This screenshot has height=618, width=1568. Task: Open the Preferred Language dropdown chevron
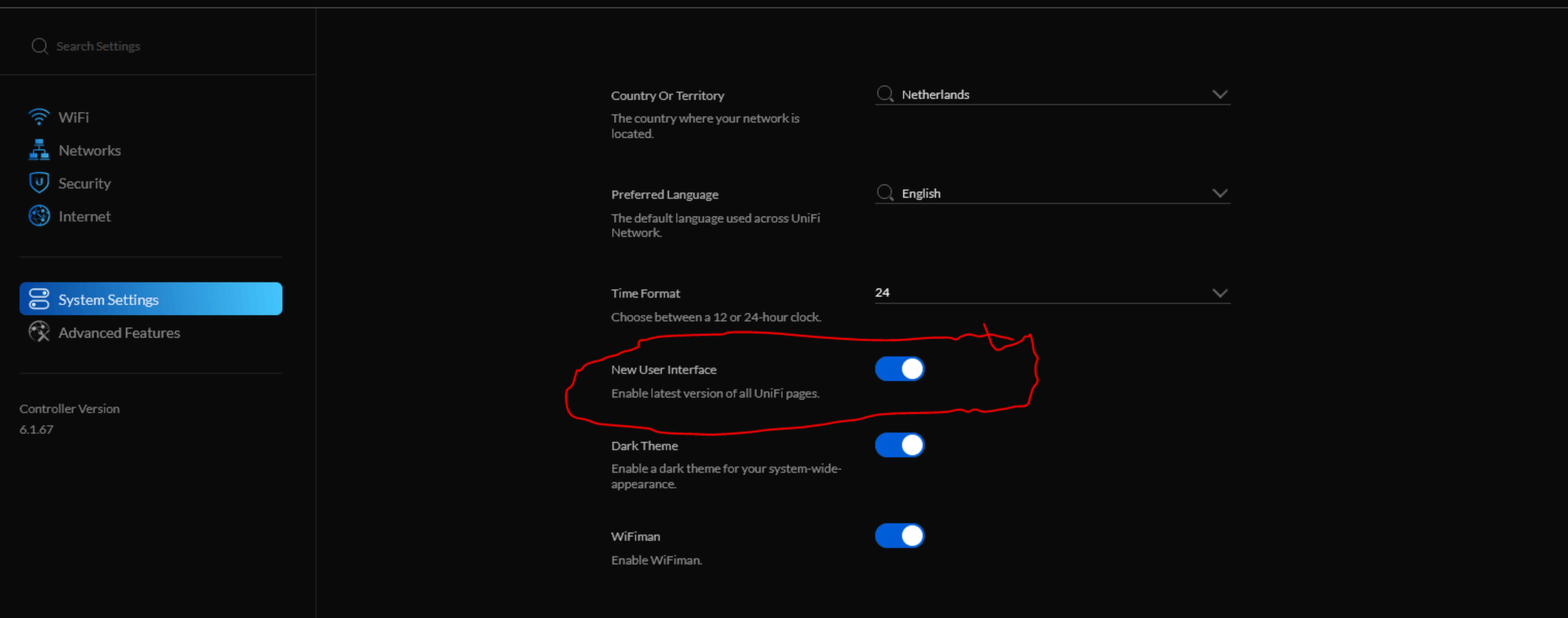1219,193
